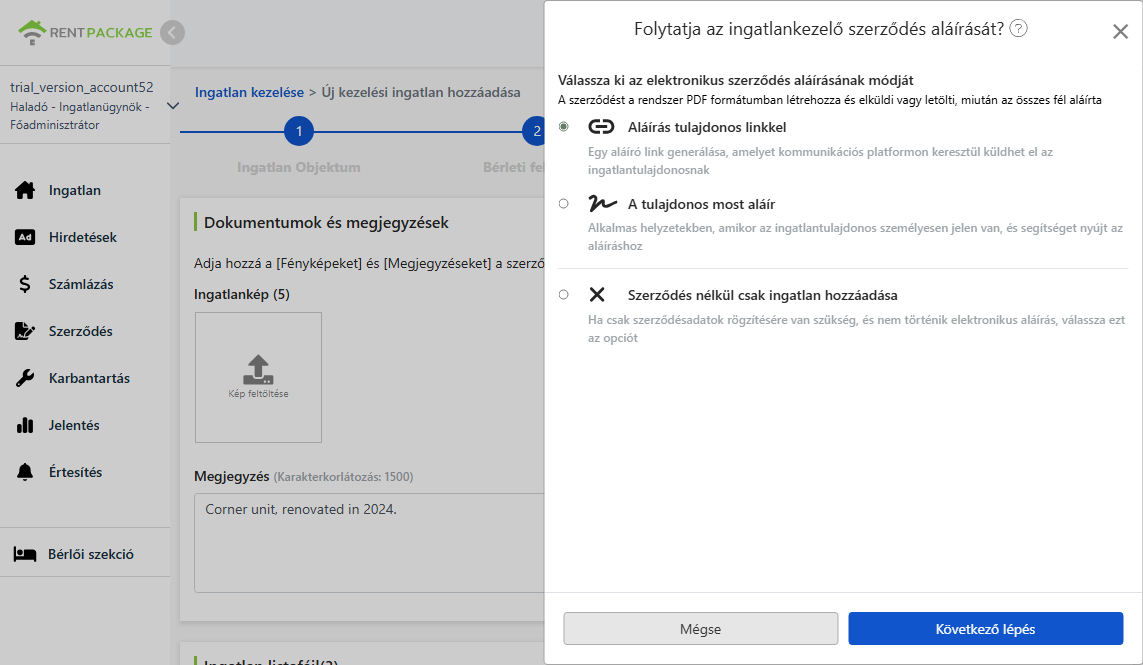The image size is (1143, 665).
Task: Click the Dokumentumok és megjegyzések section title
Action: click(326, 222)
